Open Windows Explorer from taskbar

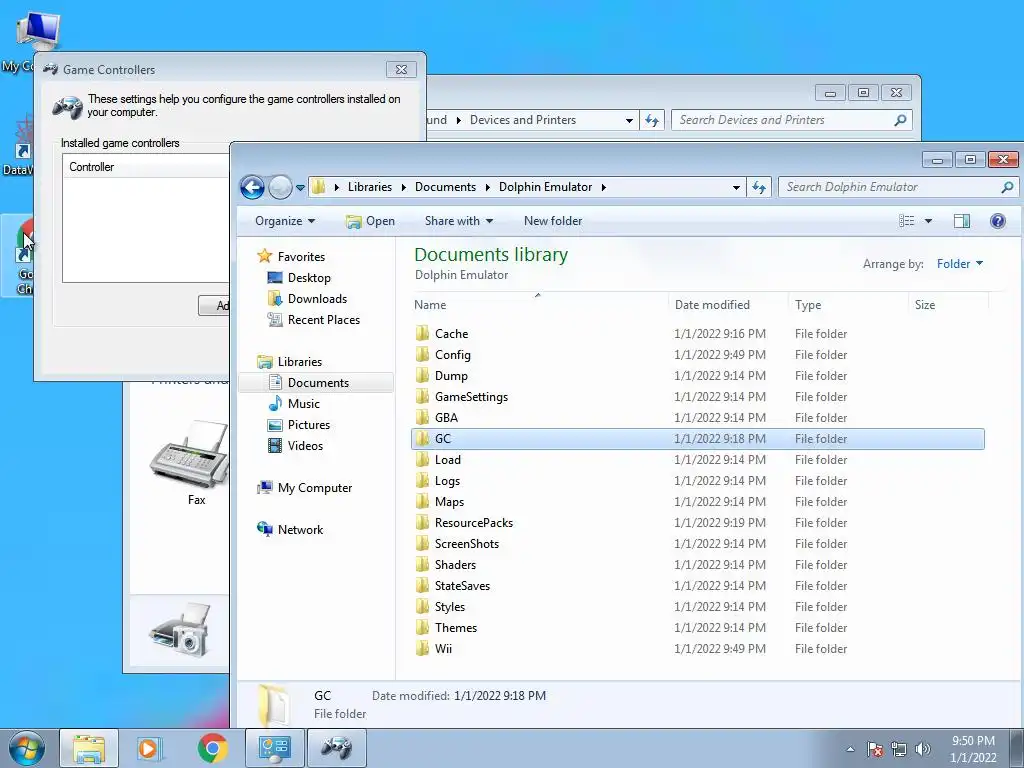coord(89,748)
